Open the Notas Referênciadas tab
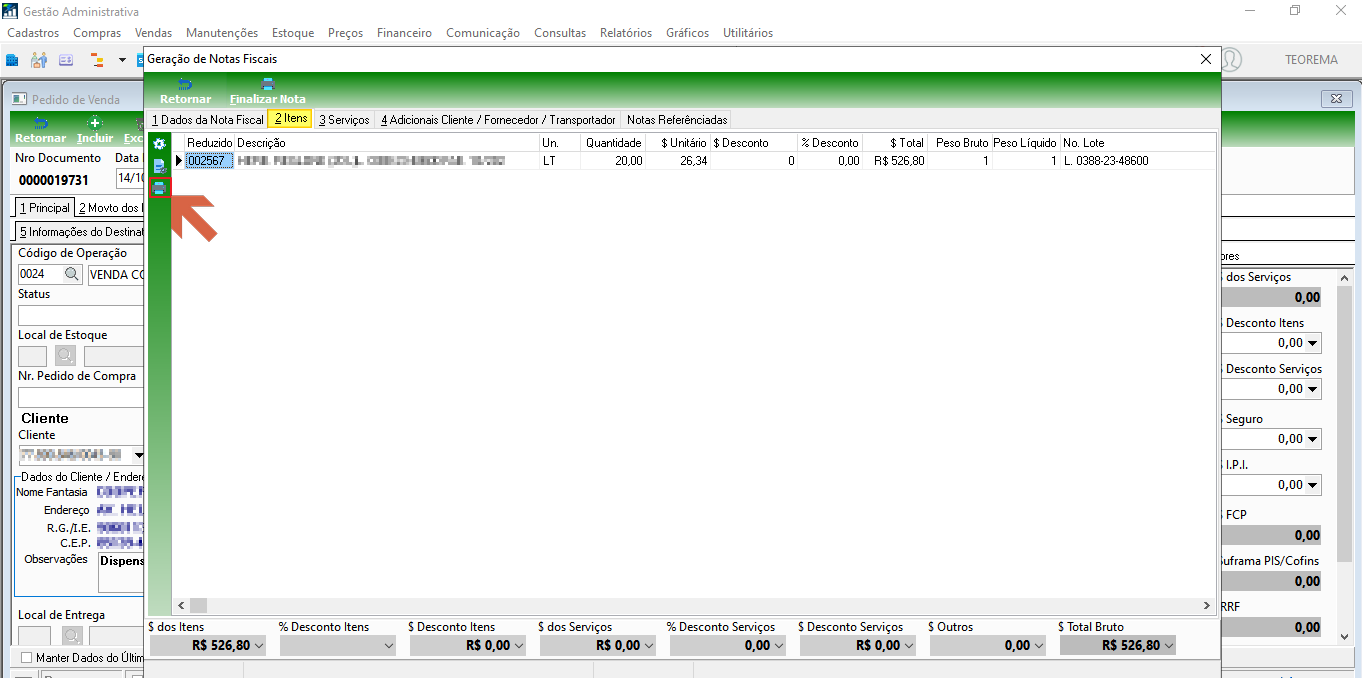The width and height of the screenshot is (1362, 678). pyautogui.click(x=677, y=120)
